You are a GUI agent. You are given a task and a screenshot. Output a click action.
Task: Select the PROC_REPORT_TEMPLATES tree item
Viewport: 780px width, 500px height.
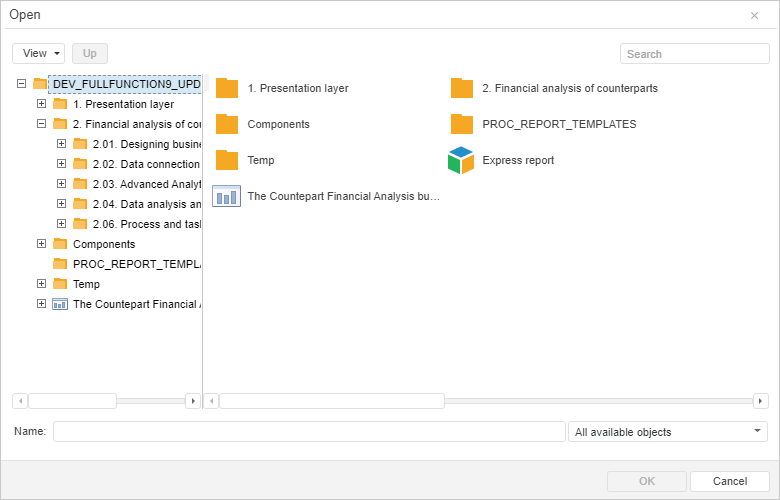point(136,264)
